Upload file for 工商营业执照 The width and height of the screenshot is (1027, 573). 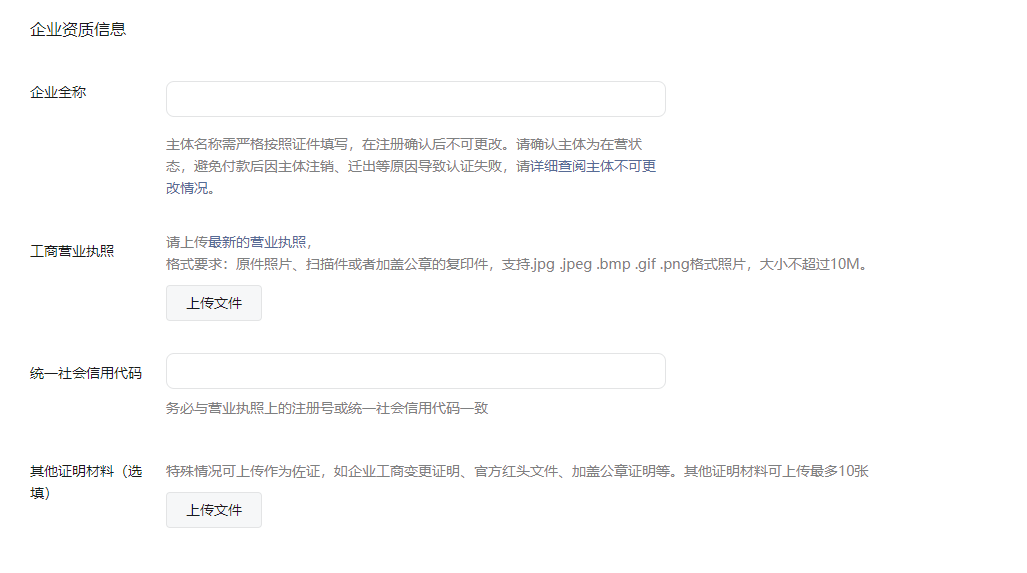[x=214, y=303]
